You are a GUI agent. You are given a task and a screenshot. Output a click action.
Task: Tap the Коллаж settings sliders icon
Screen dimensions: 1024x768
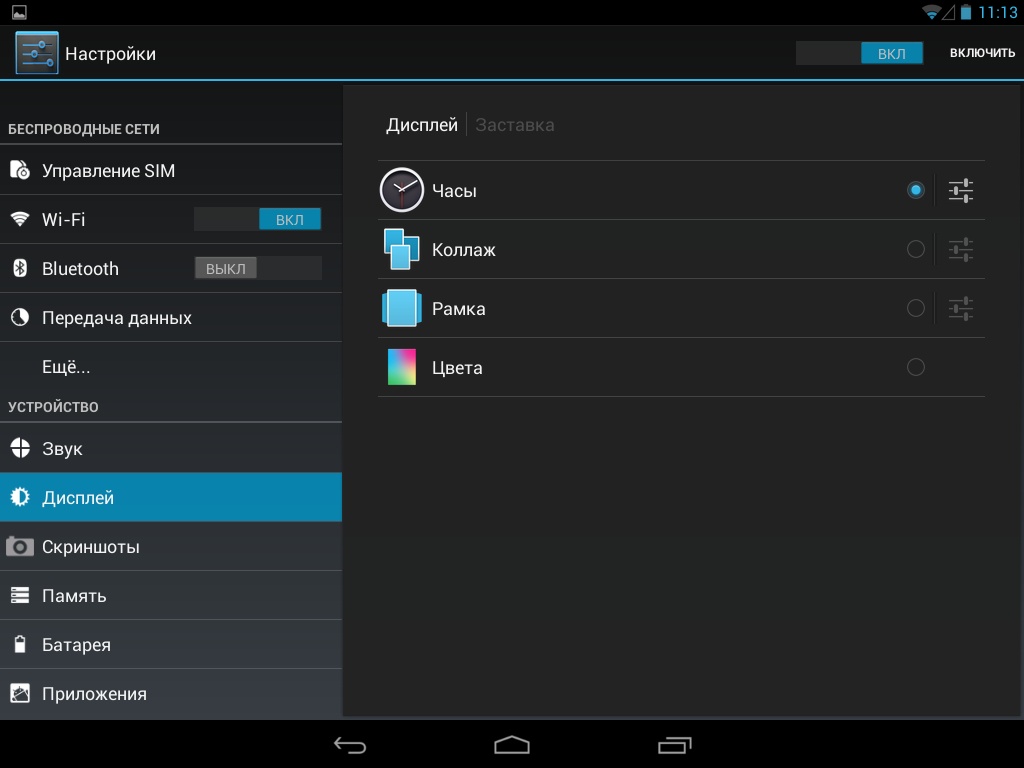coord(960,249)
